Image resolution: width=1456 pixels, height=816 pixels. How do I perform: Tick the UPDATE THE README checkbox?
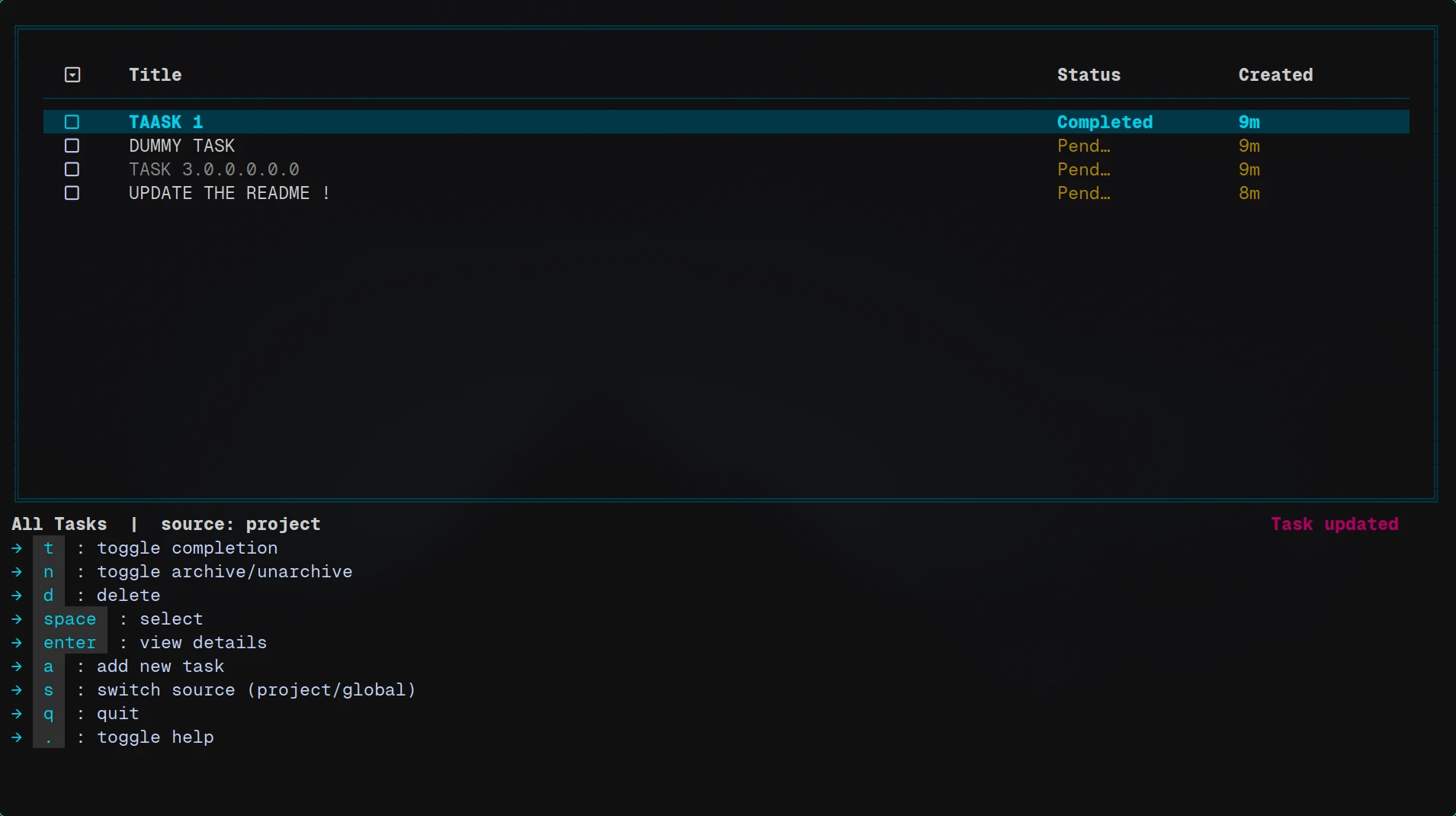click(72, 193)
